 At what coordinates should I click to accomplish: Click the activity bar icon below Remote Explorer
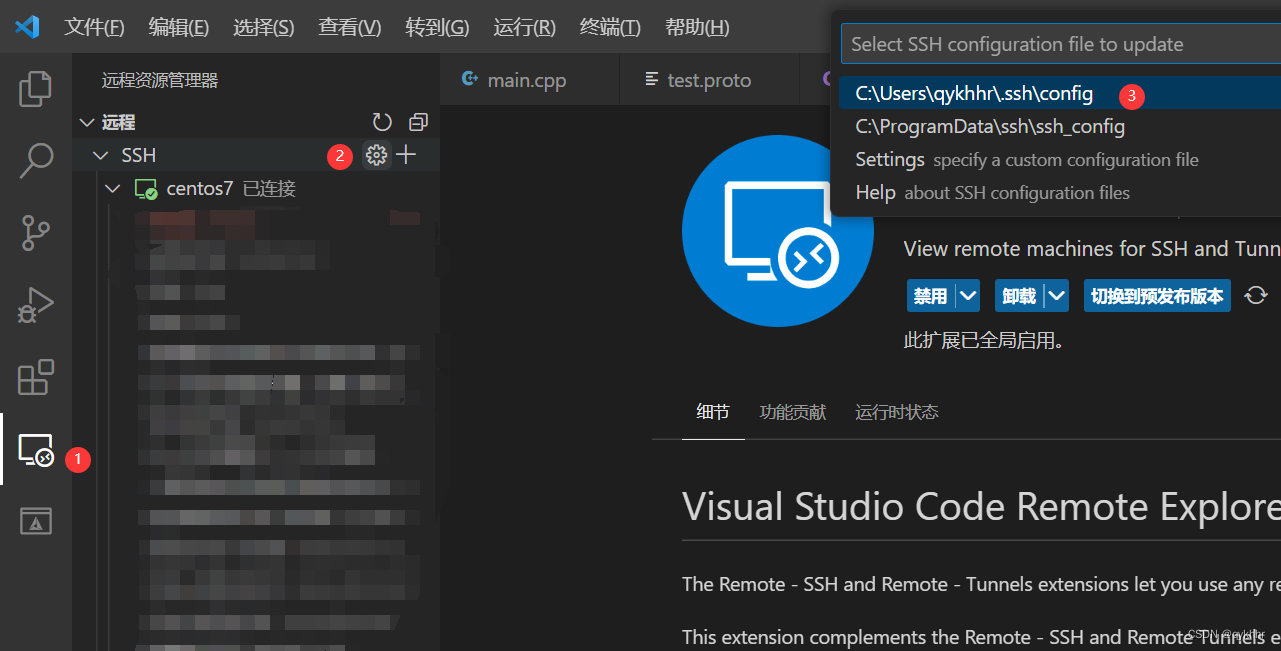point(36,521)
